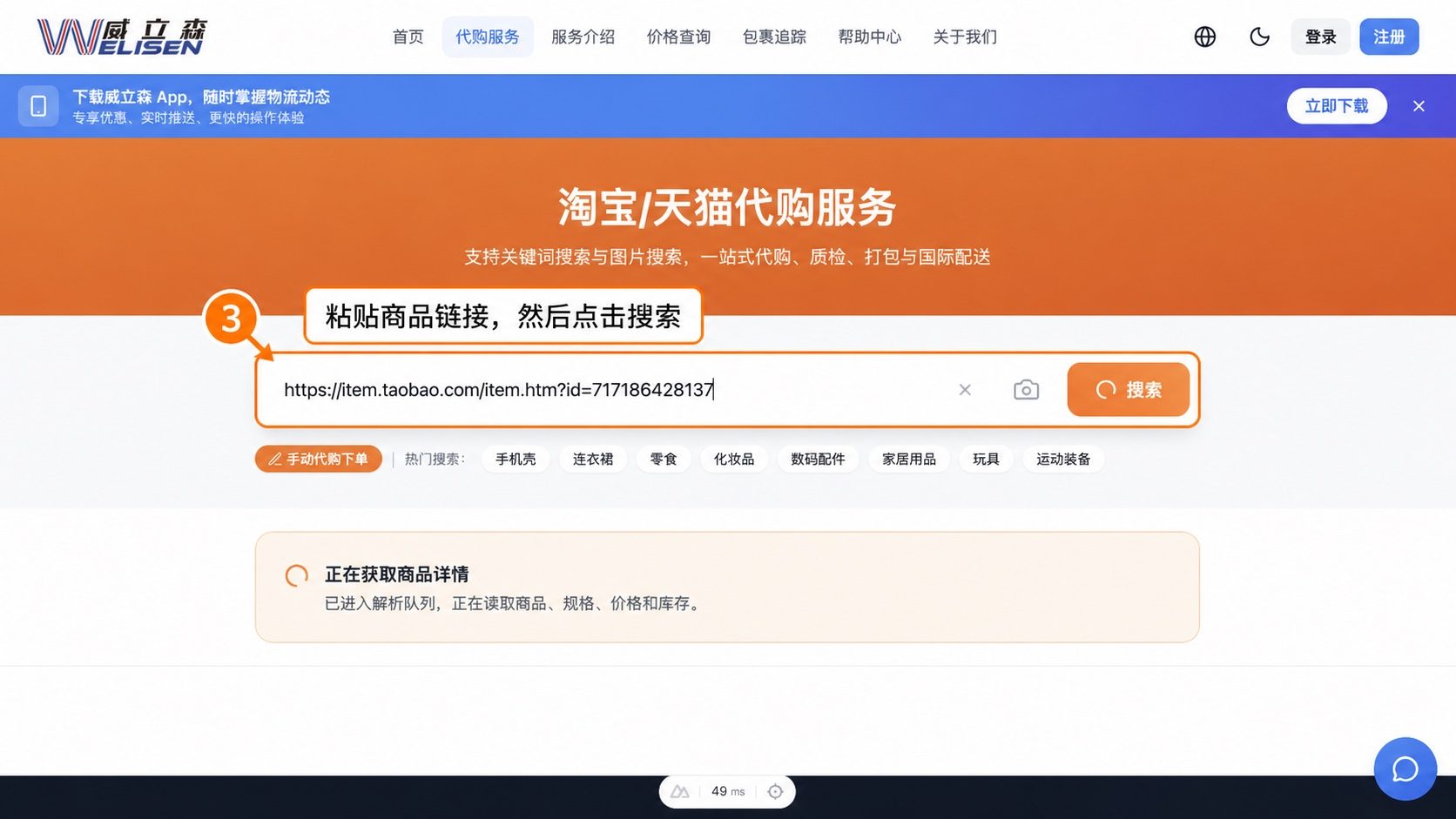Open image search camera icon
Image resolution: width=1456 pixels, height=819 pixels.
tap(1026, 390)
